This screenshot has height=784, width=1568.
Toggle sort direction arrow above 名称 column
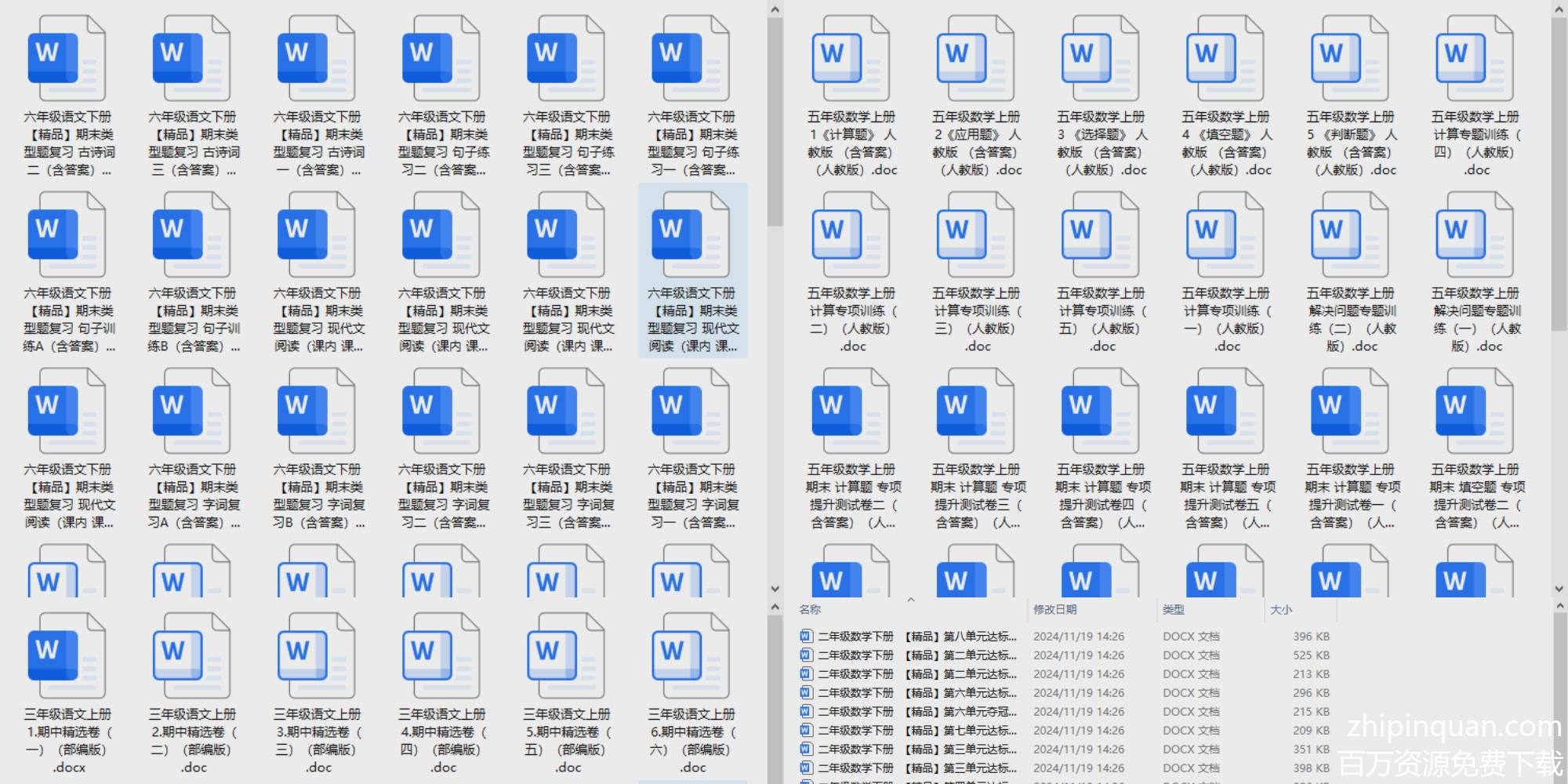(x=910, y=601)
